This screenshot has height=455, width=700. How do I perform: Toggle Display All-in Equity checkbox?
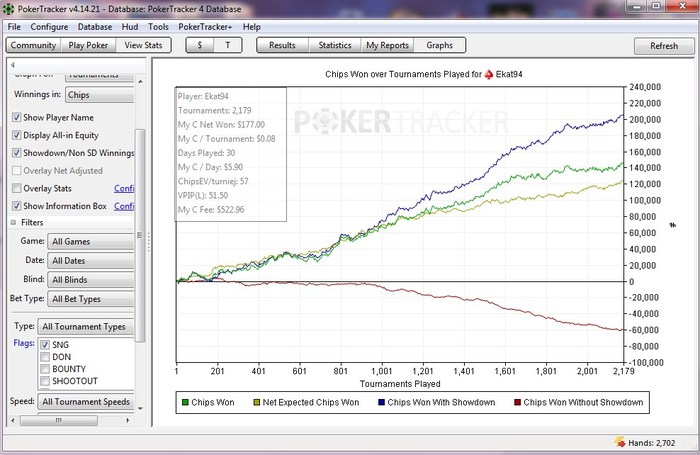click(x=17, y=135)
